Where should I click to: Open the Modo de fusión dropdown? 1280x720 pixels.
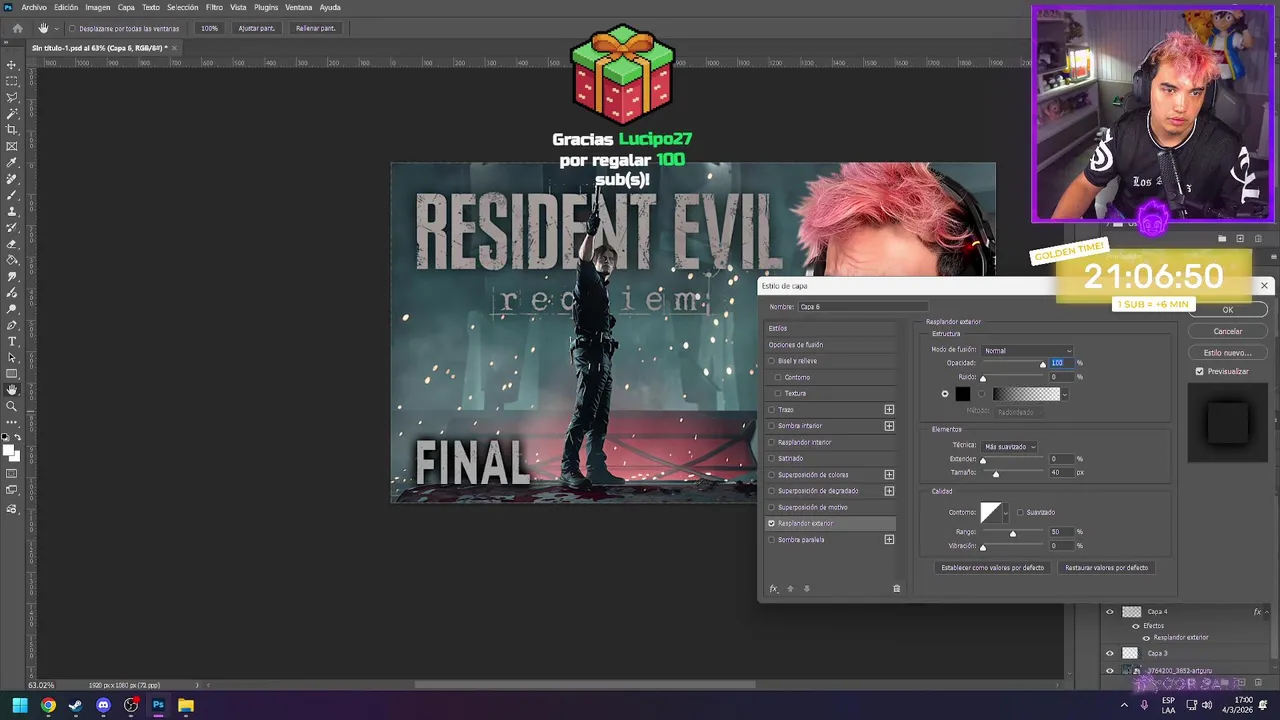[x=1027, y=351]
